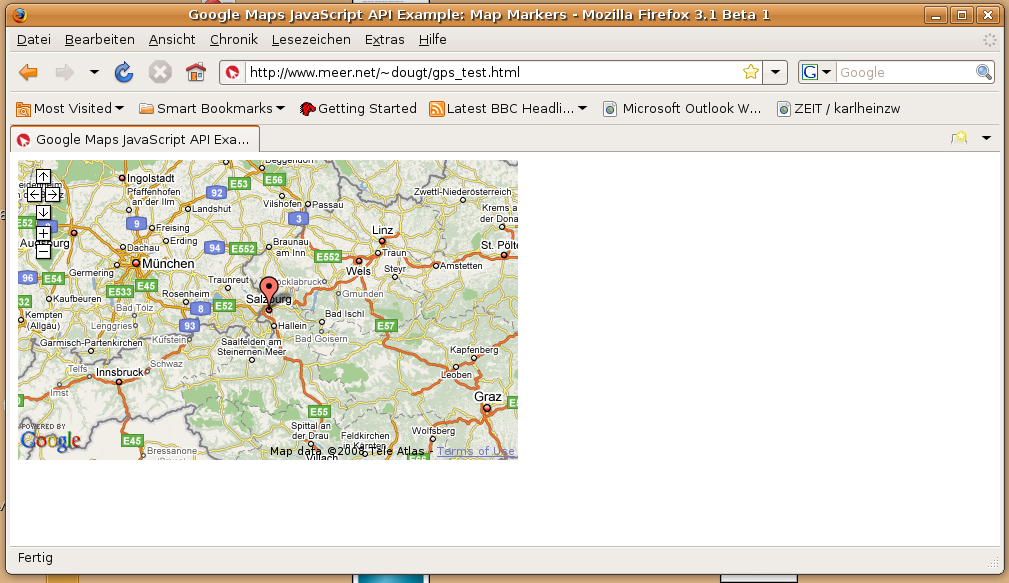Pan the map up
Viewport: 1009px width, 583px height.
pyautogui.click(x=43, y=176)
